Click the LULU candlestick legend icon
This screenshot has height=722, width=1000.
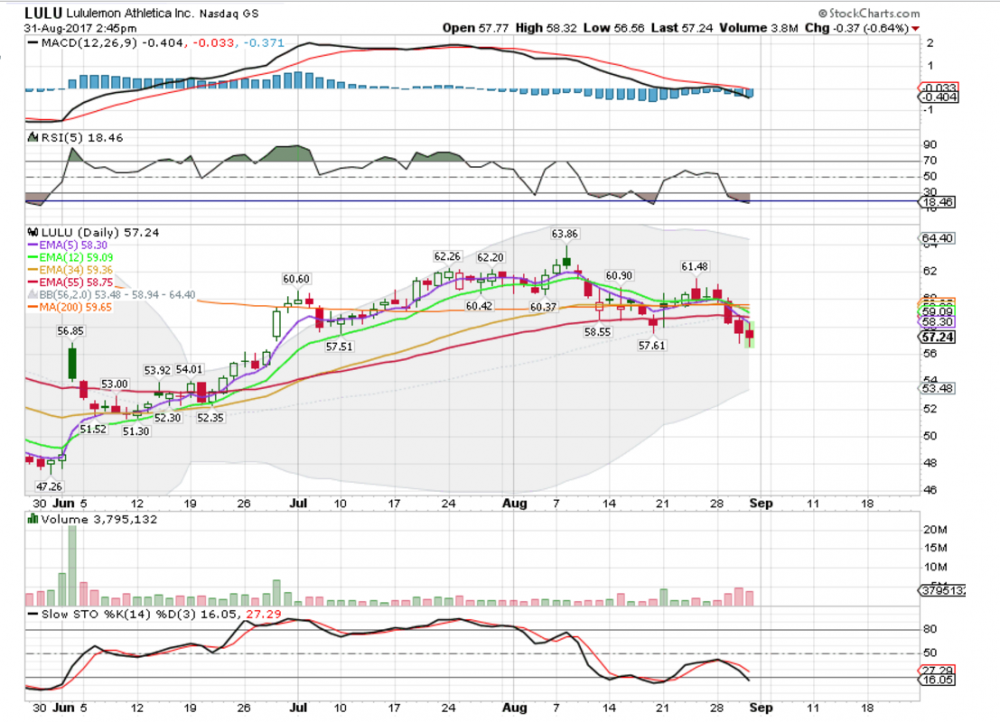tap(32, 231)
